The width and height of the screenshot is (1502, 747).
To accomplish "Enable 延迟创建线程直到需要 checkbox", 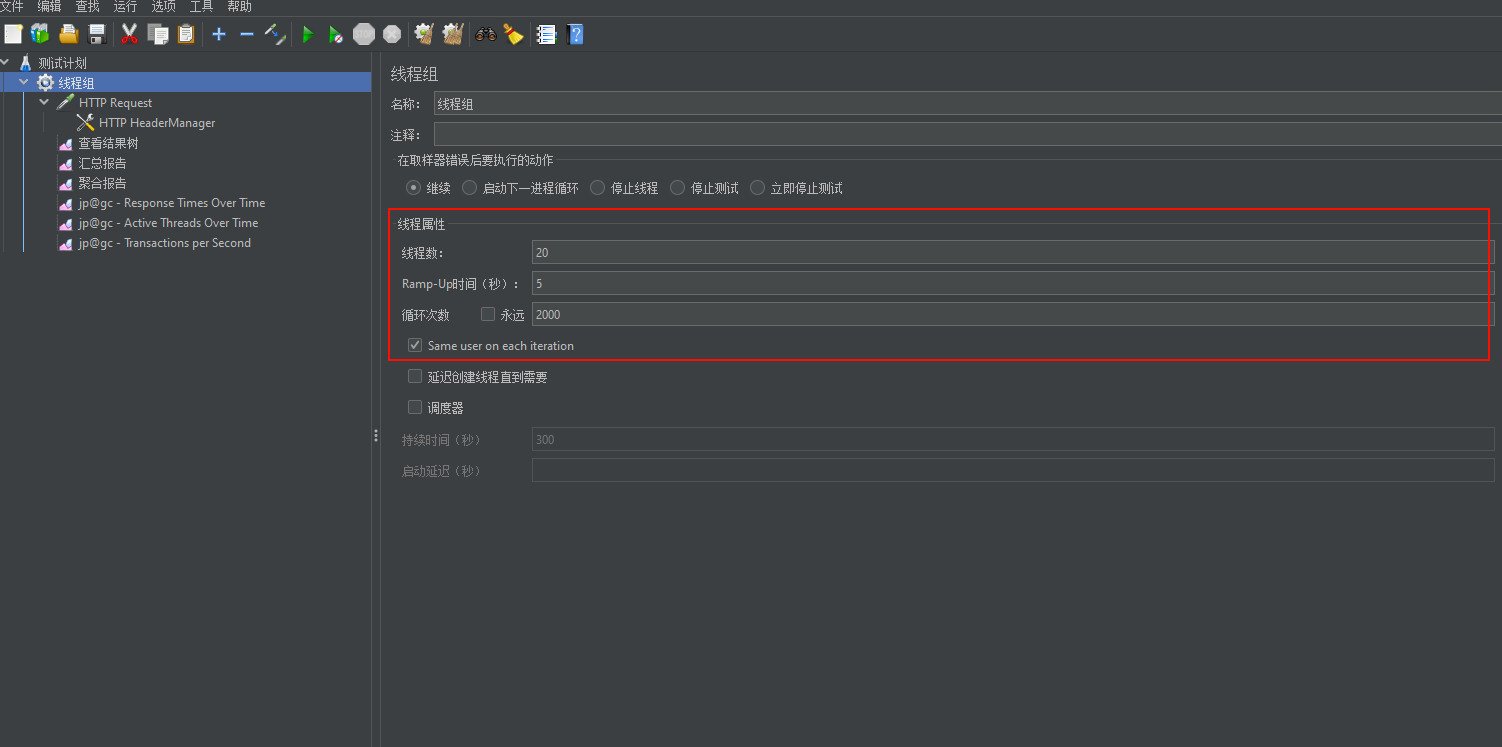I will tap(415, 377).
